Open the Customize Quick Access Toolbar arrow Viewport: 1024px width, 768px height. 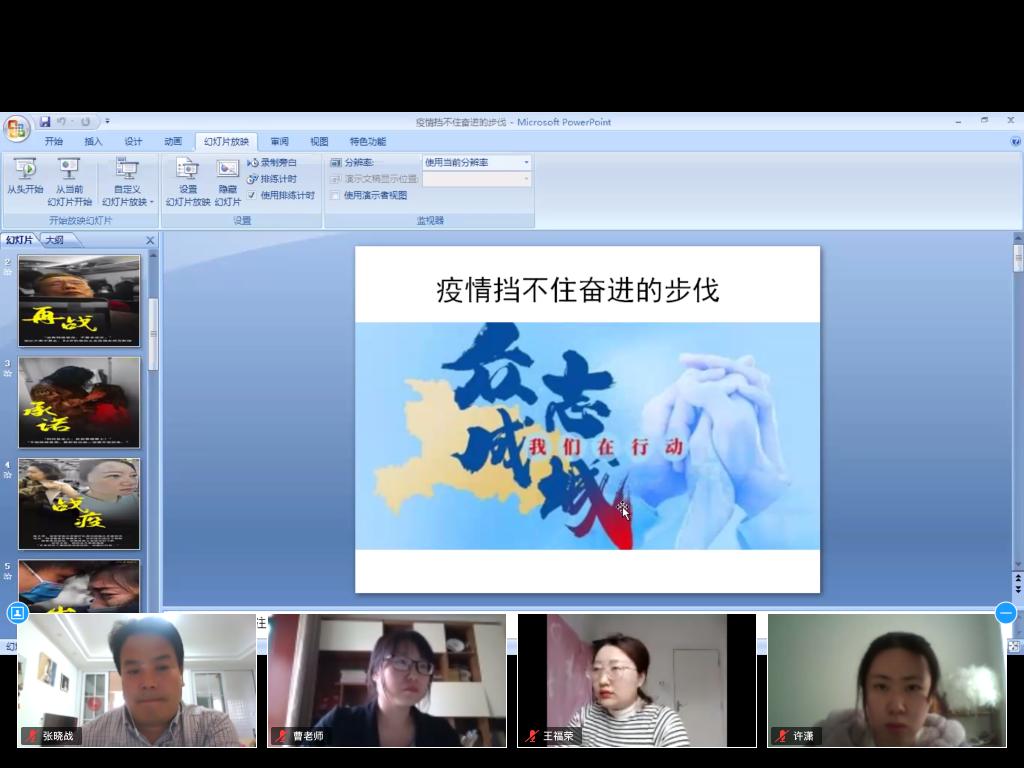pyautogui.click(x=107, y=122)
